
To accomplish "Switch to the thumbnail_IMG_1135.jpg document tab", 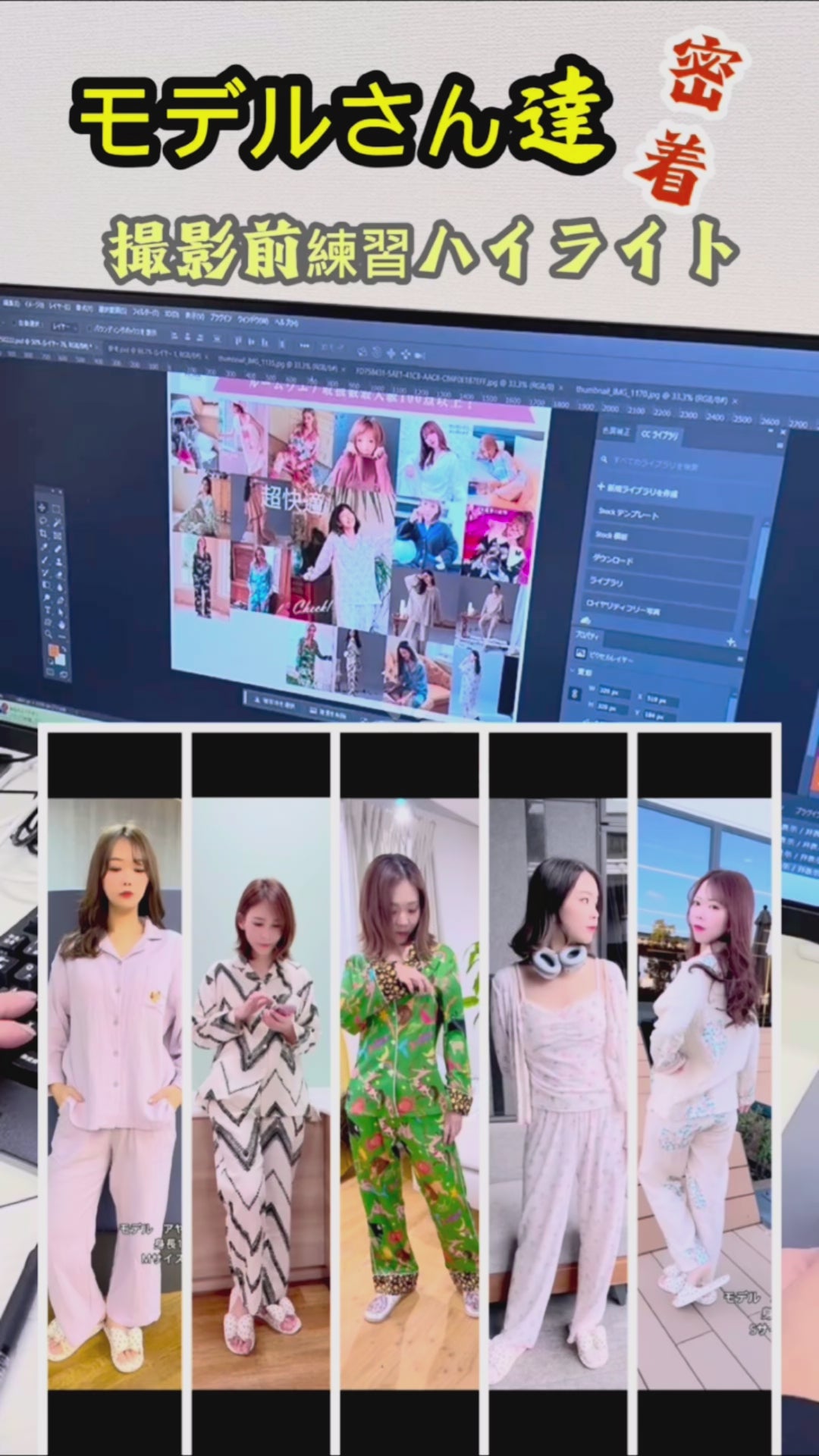I will pos(279,363).
